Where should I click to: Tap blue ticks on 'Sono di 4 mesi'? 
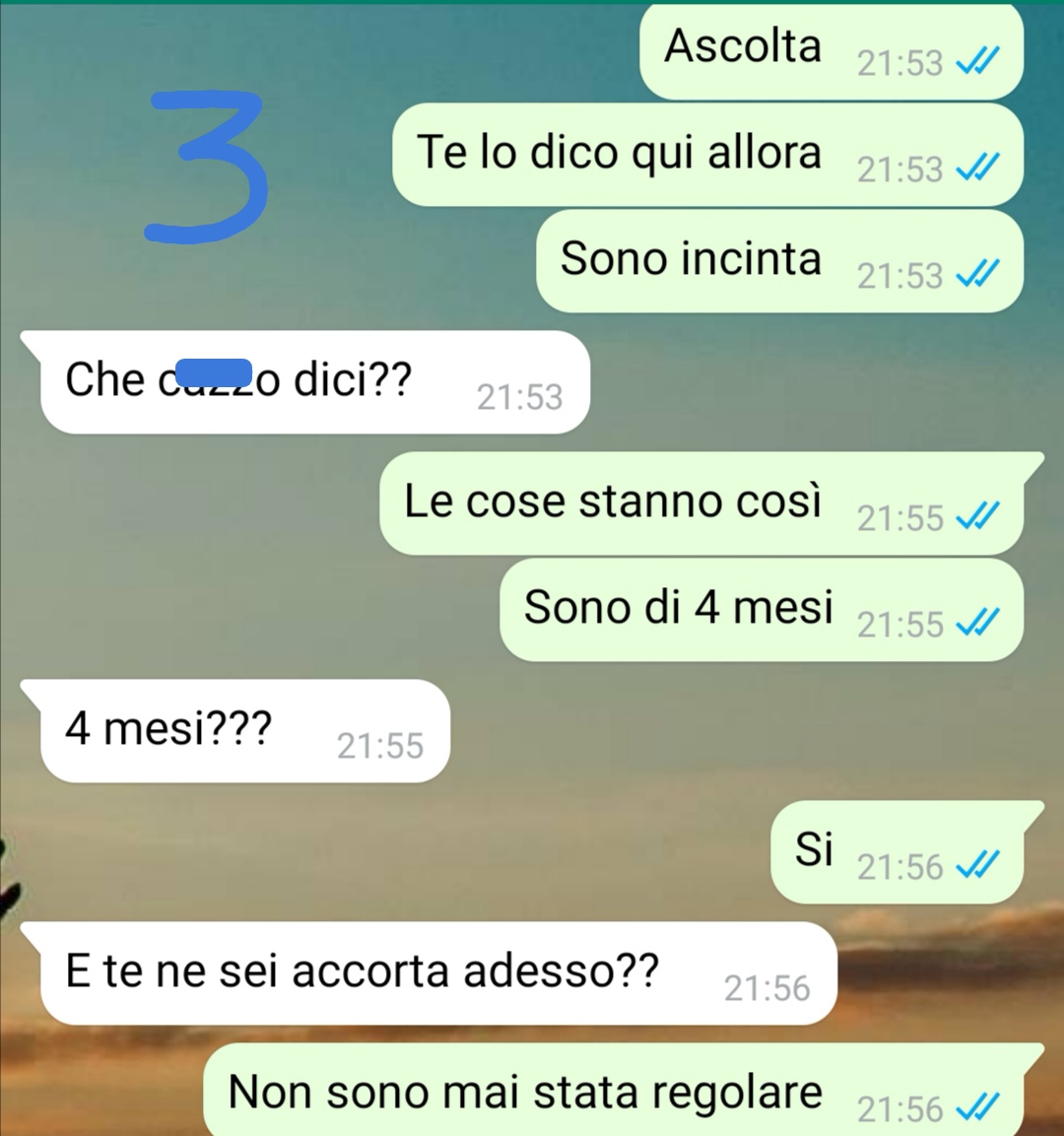click(978, 623)
